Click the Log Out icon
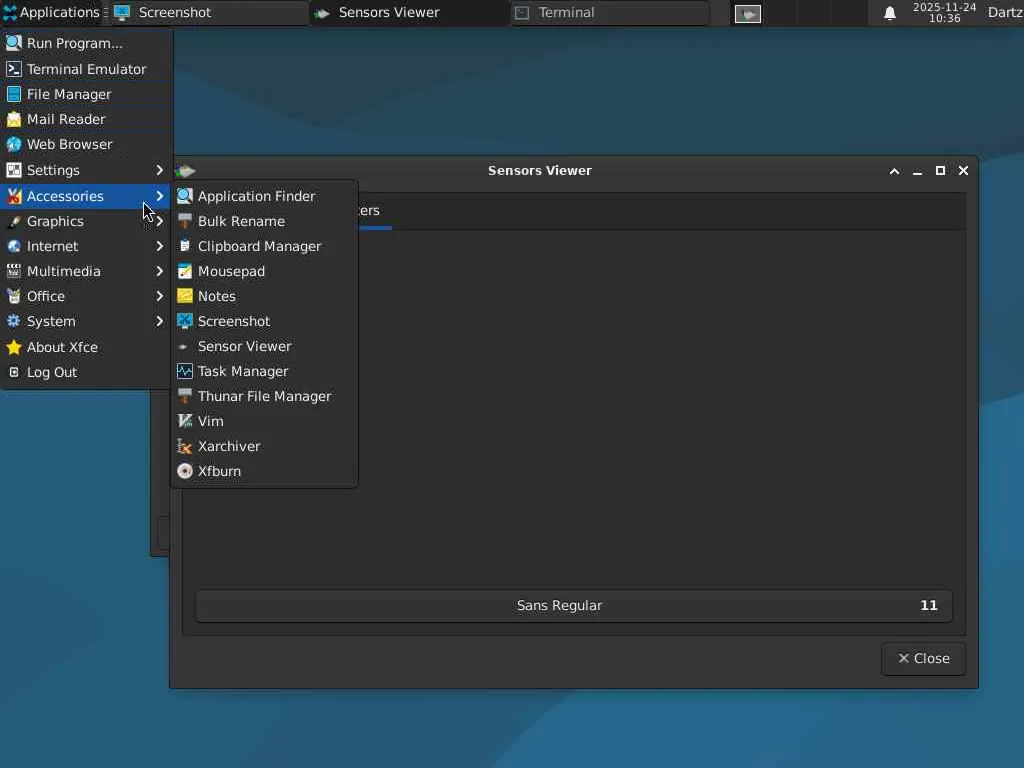Screen dimensions: 1024x768 coord(14,372)
